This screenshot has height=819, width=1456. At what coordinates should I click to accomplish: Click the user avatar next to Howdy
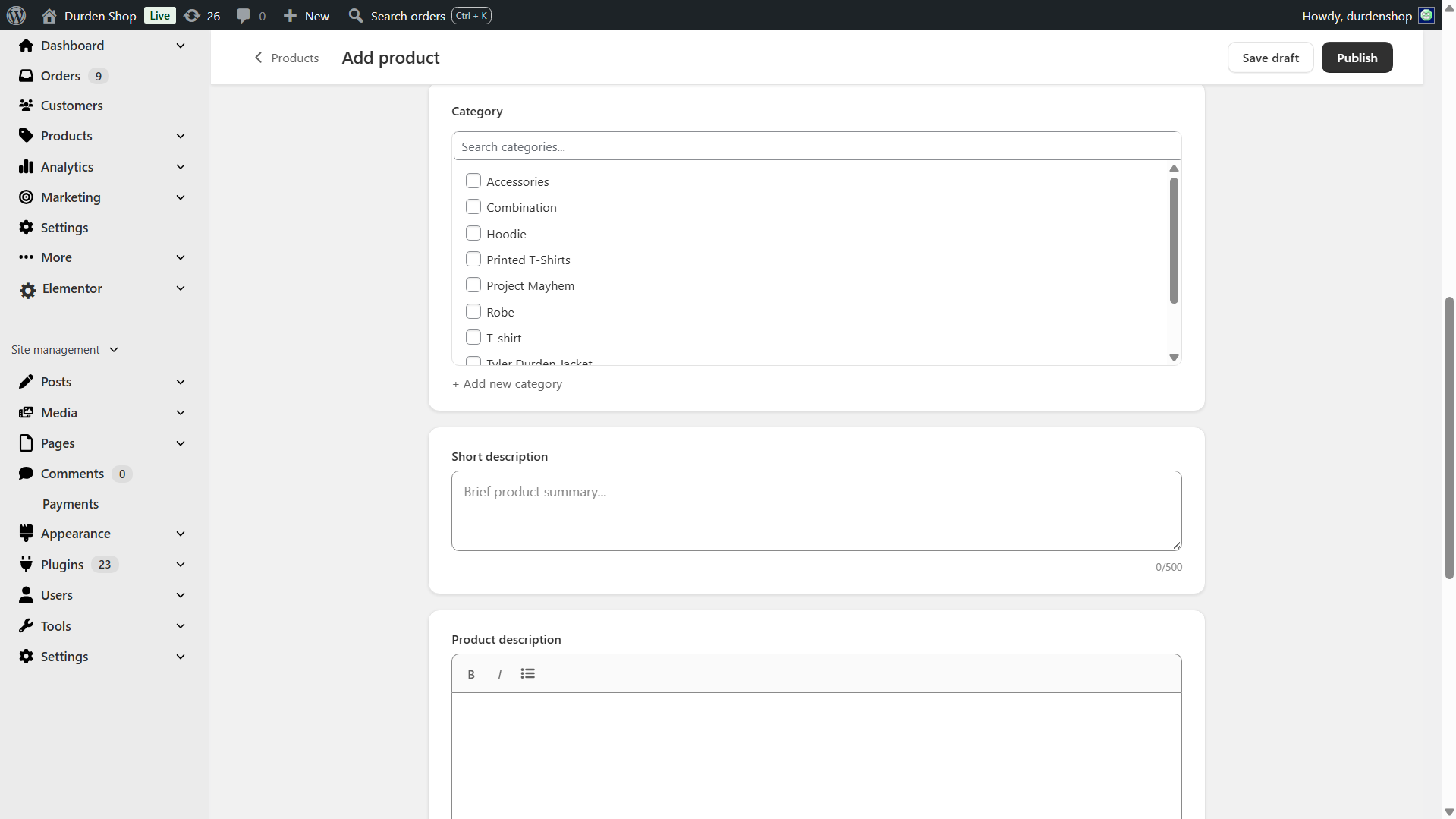pyautogui.click(x=1426, y=15)
